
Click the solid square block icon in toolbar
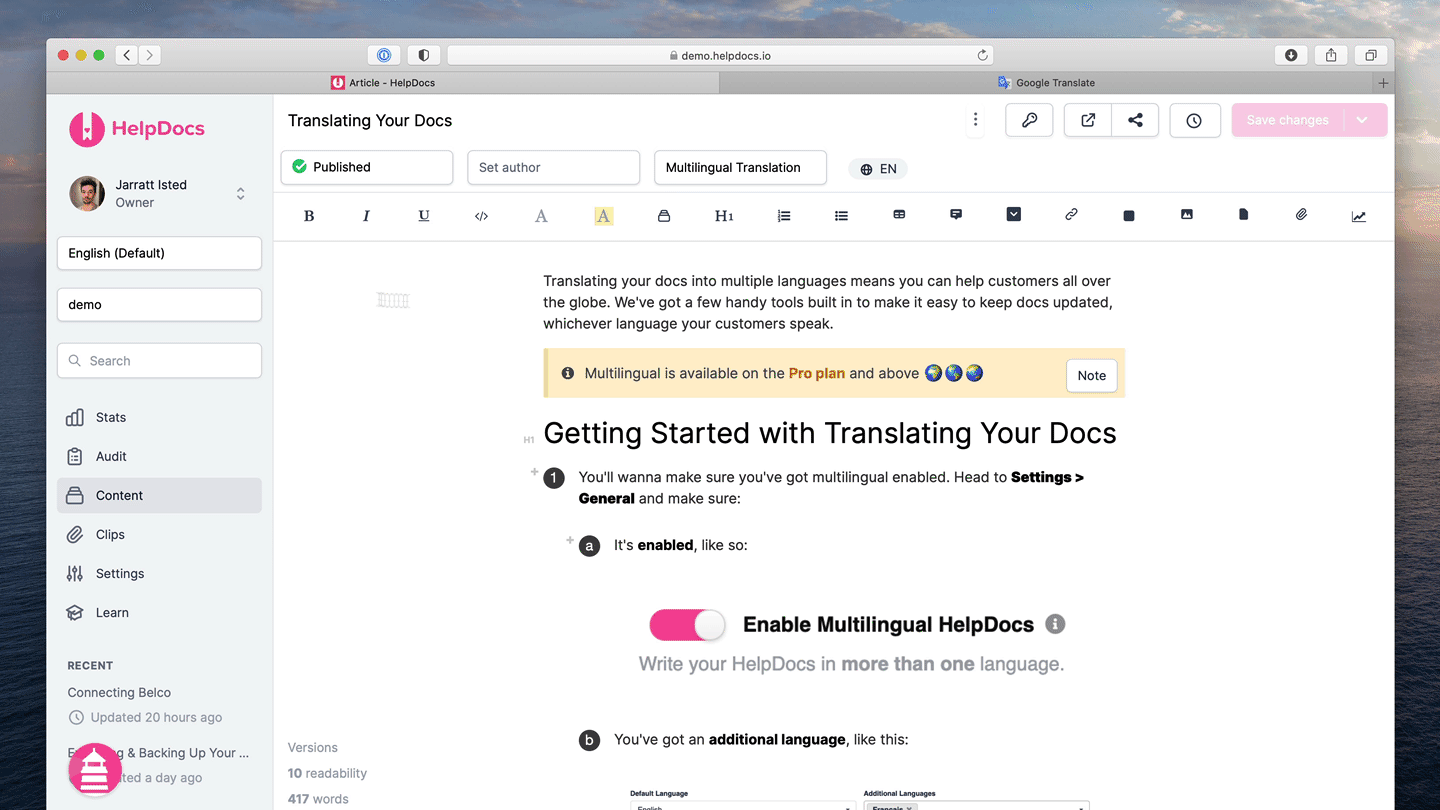(1129, 216)
